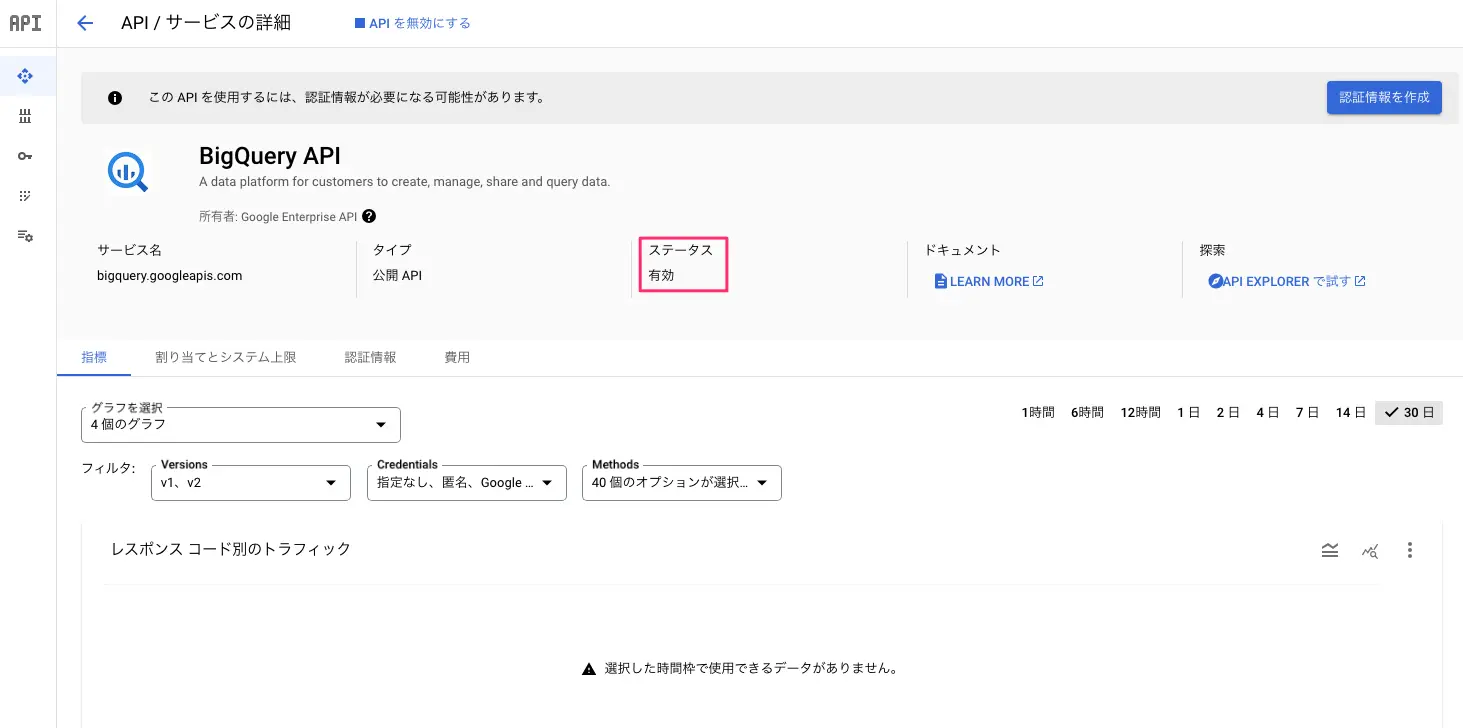Image resolution: width=1463 pixels, height=728 pixels.
Task: Select the 7日 time range
Action: (x=1307, y=413)
